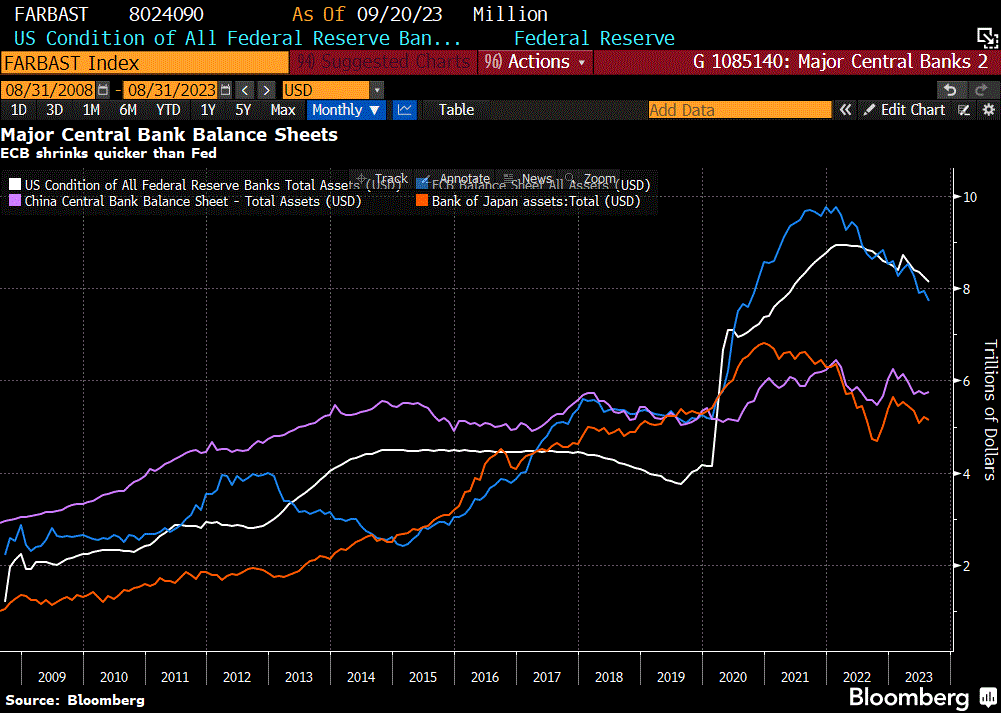
Task: Click the 2020 x-axis year label
Action: 733,677
